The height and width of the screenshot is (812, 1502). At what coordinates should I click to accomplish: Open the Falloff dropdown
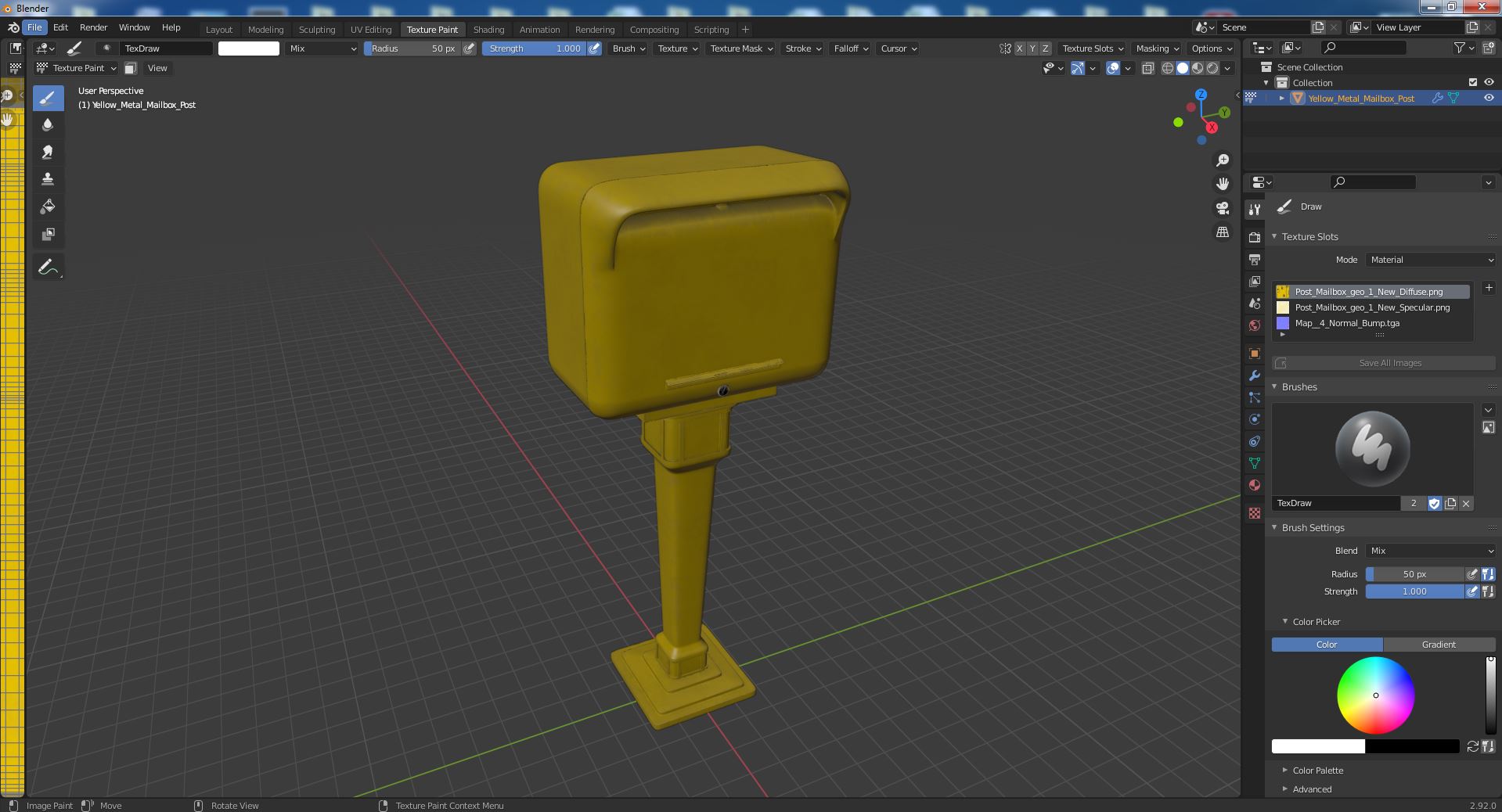point(851,49)
